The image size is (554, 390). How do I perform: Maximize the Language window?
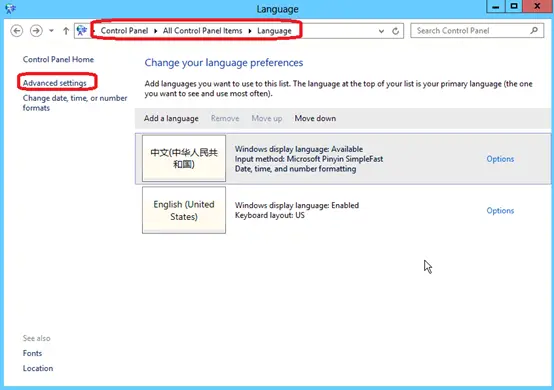514,7
